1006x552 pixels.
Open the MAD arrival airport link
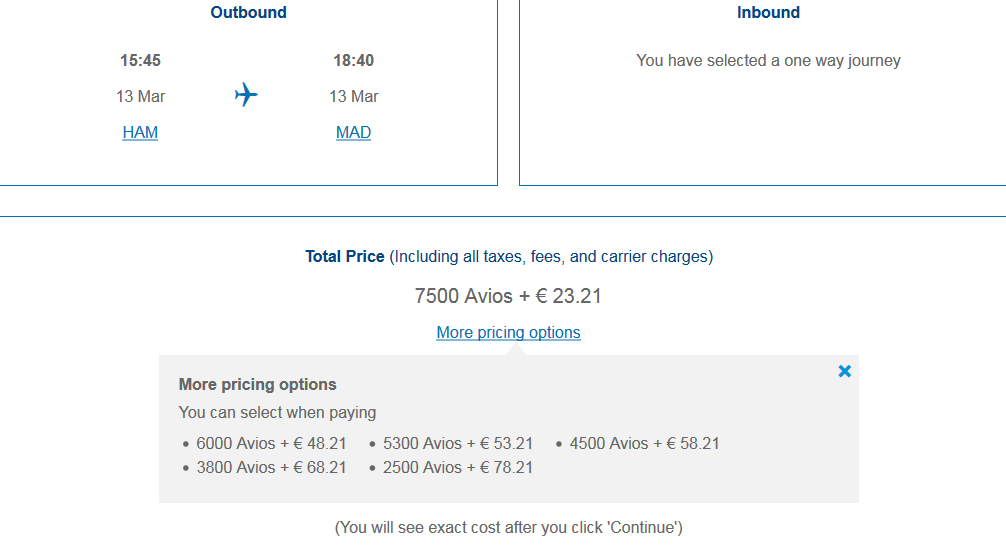[353, 132]
